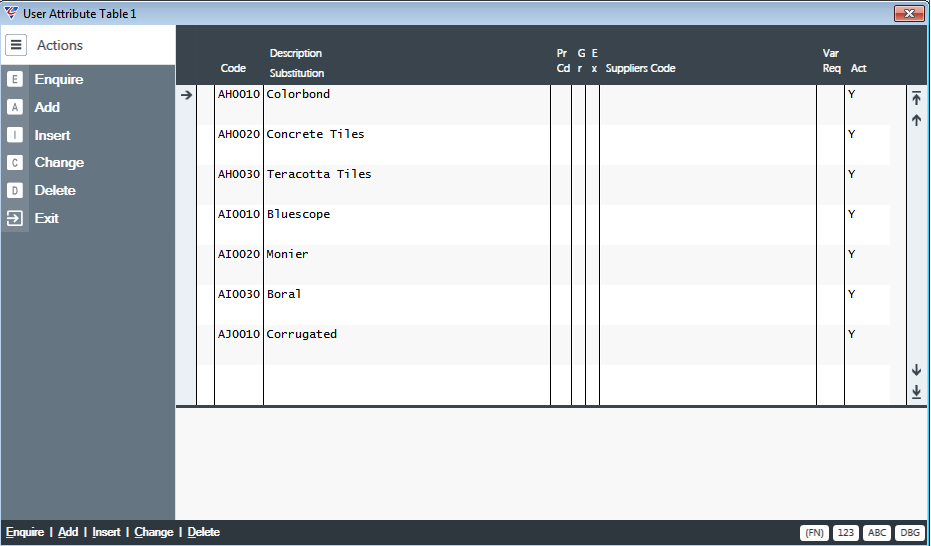The image size is (931, 546).
Task: Click the Description column header
Action: point(296,53)
